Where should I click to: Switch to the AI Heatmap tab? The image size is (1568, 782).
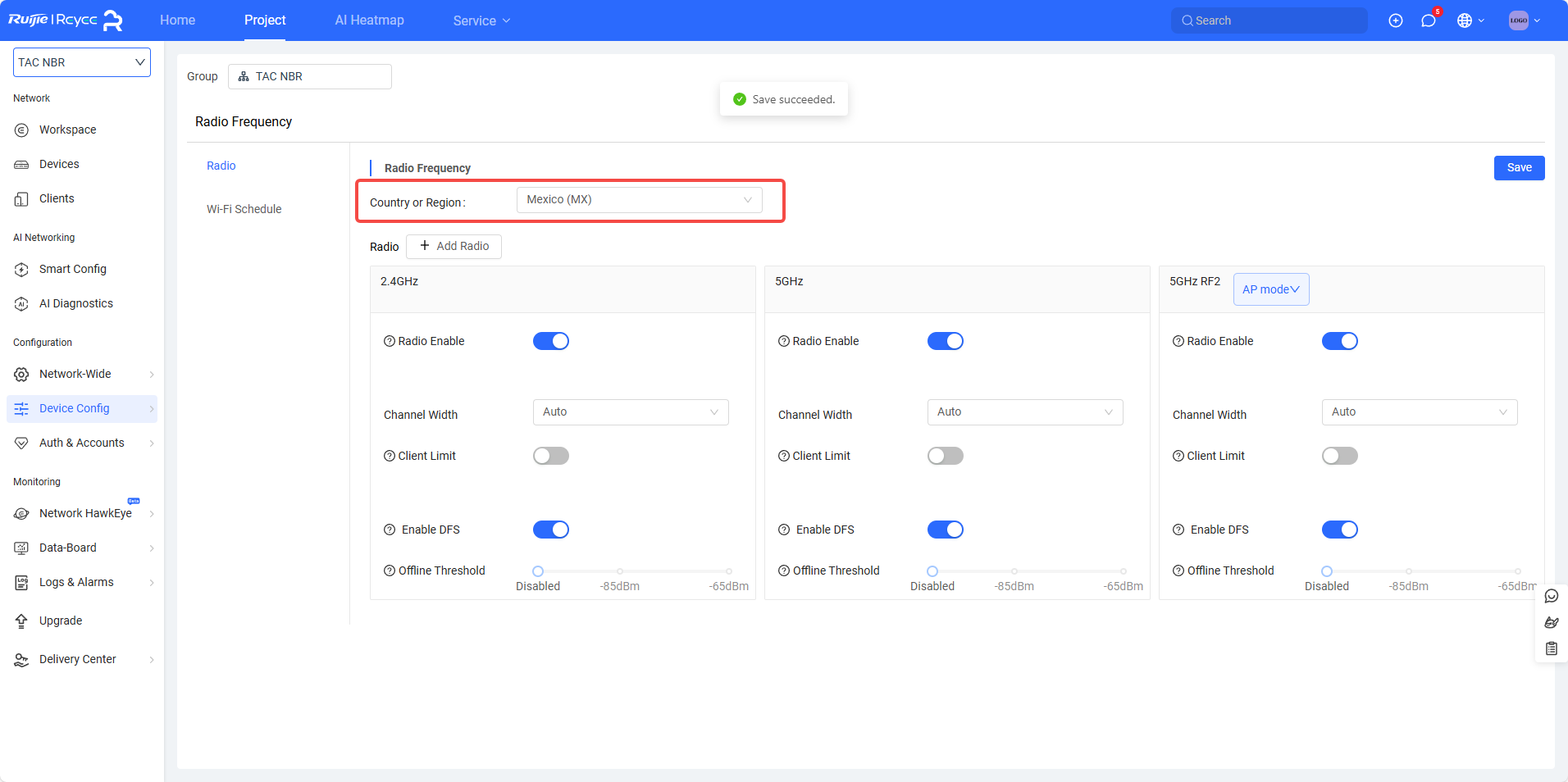[369, 20]
